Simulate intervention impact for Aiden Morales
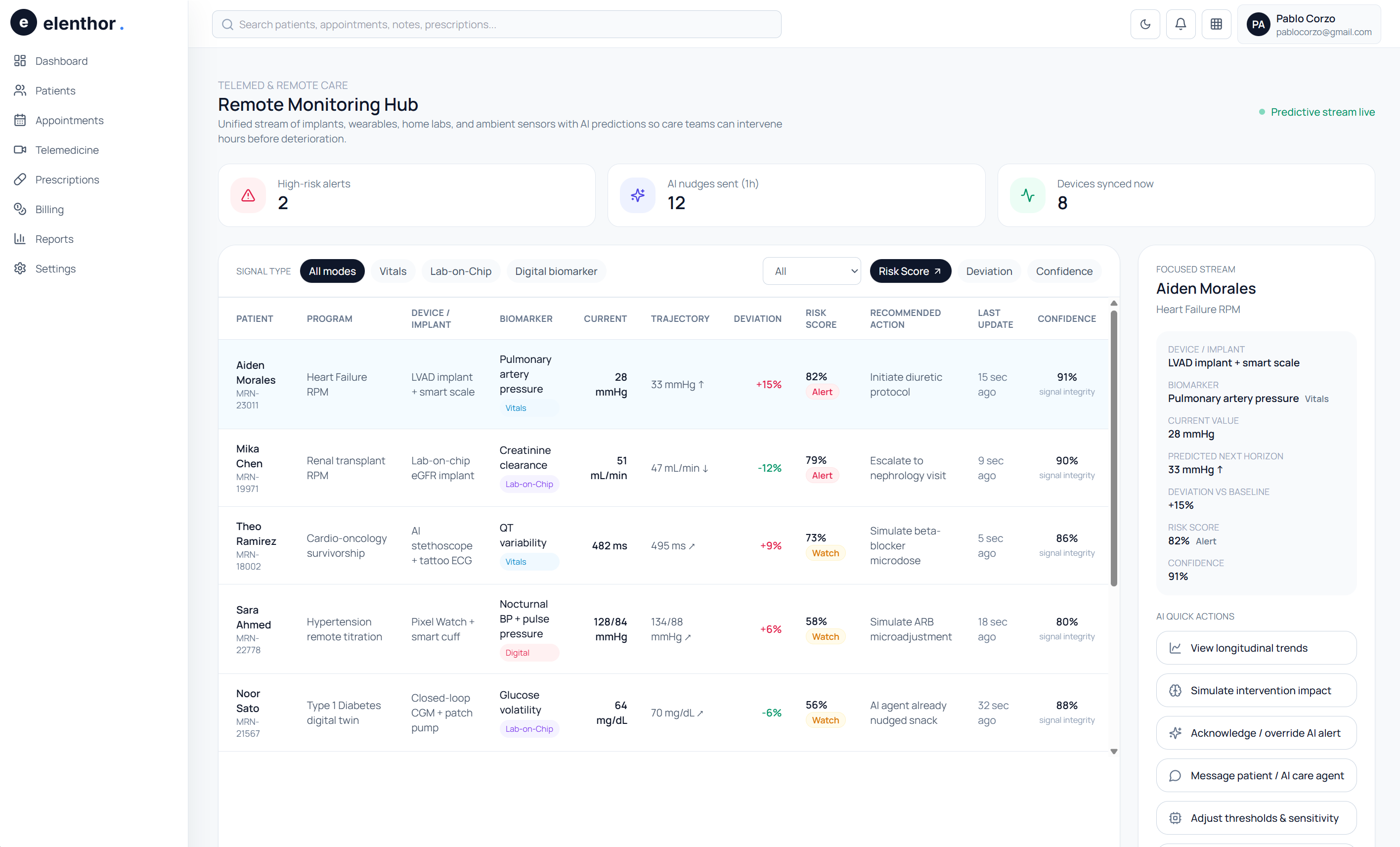 click(x=1256, y=690)
